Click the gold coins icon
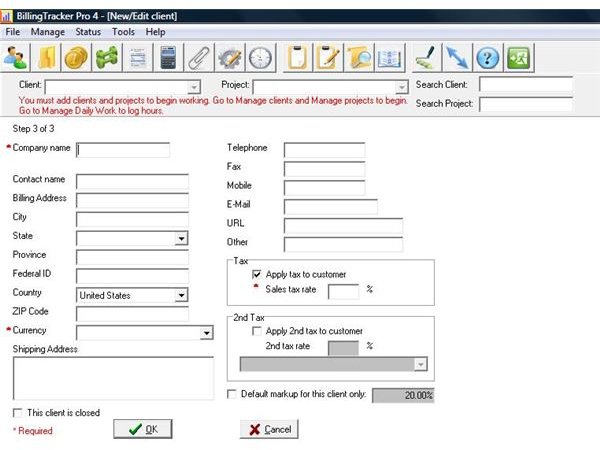This screenshot has height=450, width=600. point(76,58)
